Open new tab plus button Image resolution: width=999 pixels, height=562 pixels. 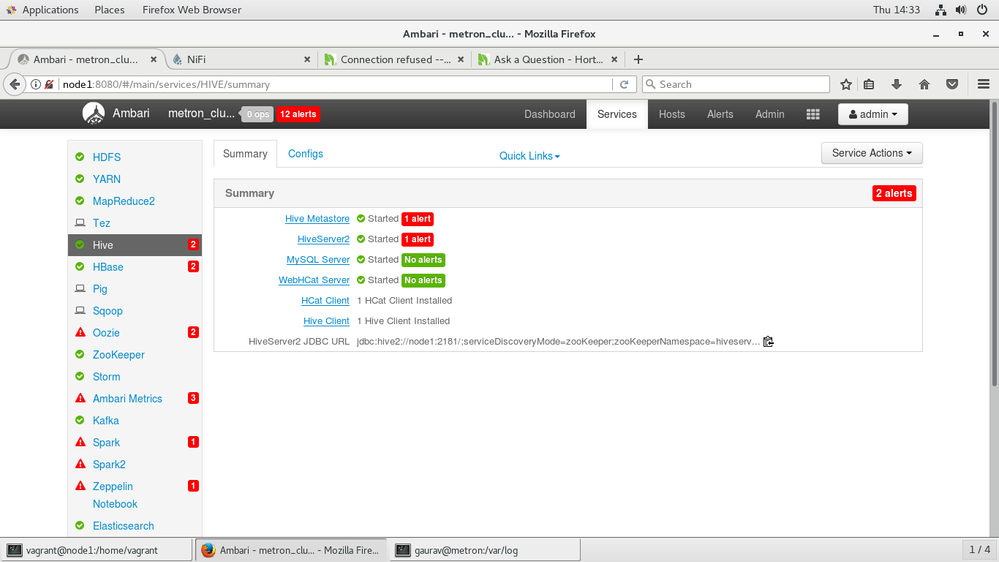[638, 59]
